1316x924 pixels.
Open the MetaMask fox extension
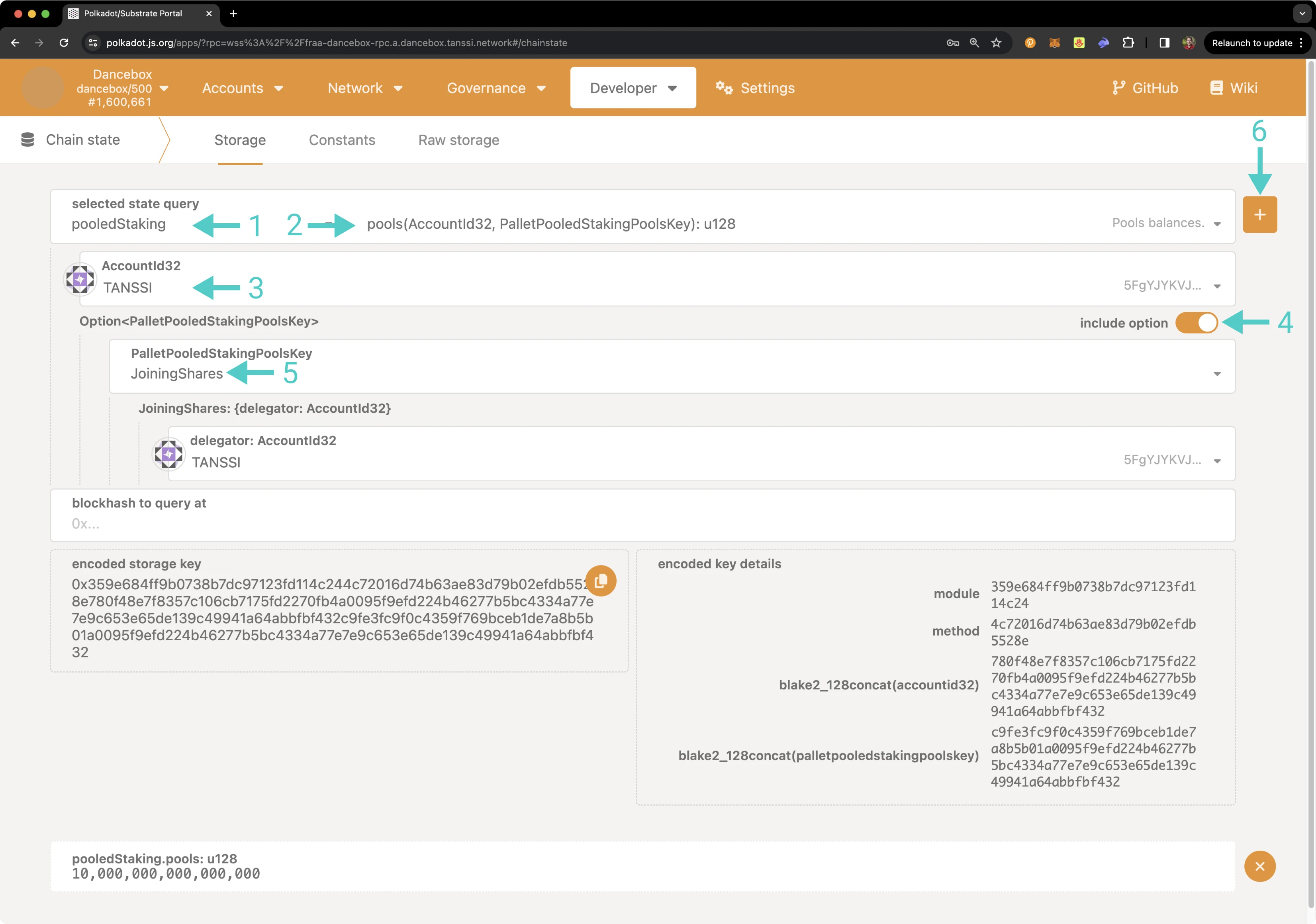1054,43
